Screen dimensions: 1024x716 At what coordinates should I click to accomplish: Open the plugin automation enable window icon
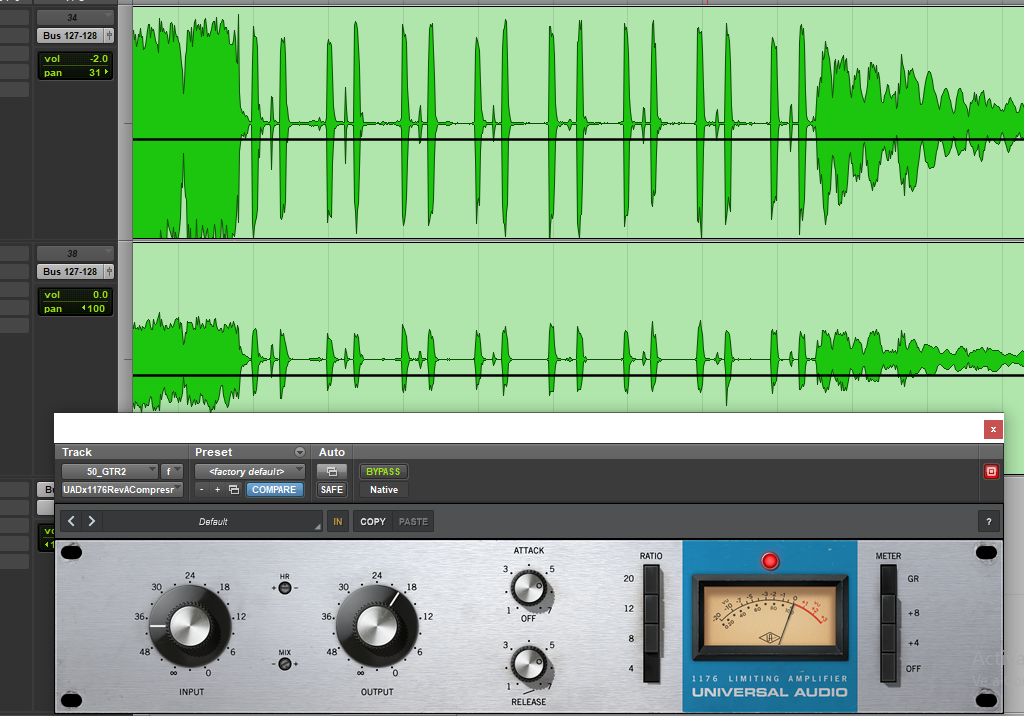[332, 471]
